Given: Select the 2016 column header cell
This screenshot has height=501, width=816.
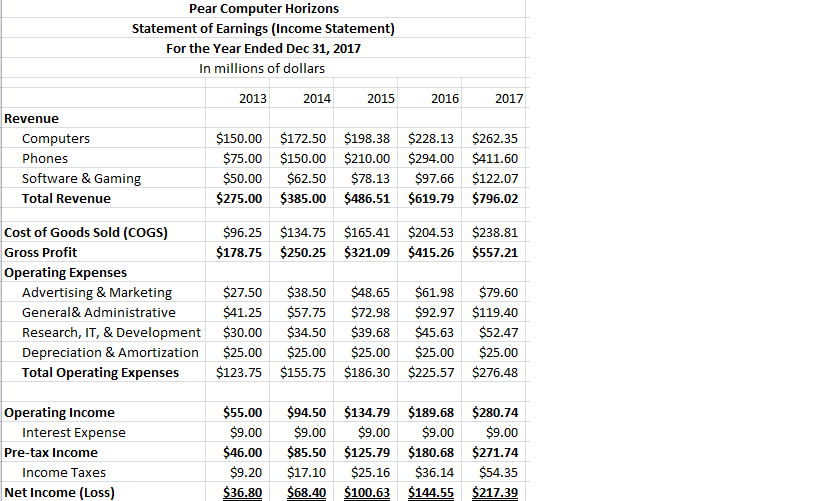Looking at the screenshot, I should (x=445, y=98).
